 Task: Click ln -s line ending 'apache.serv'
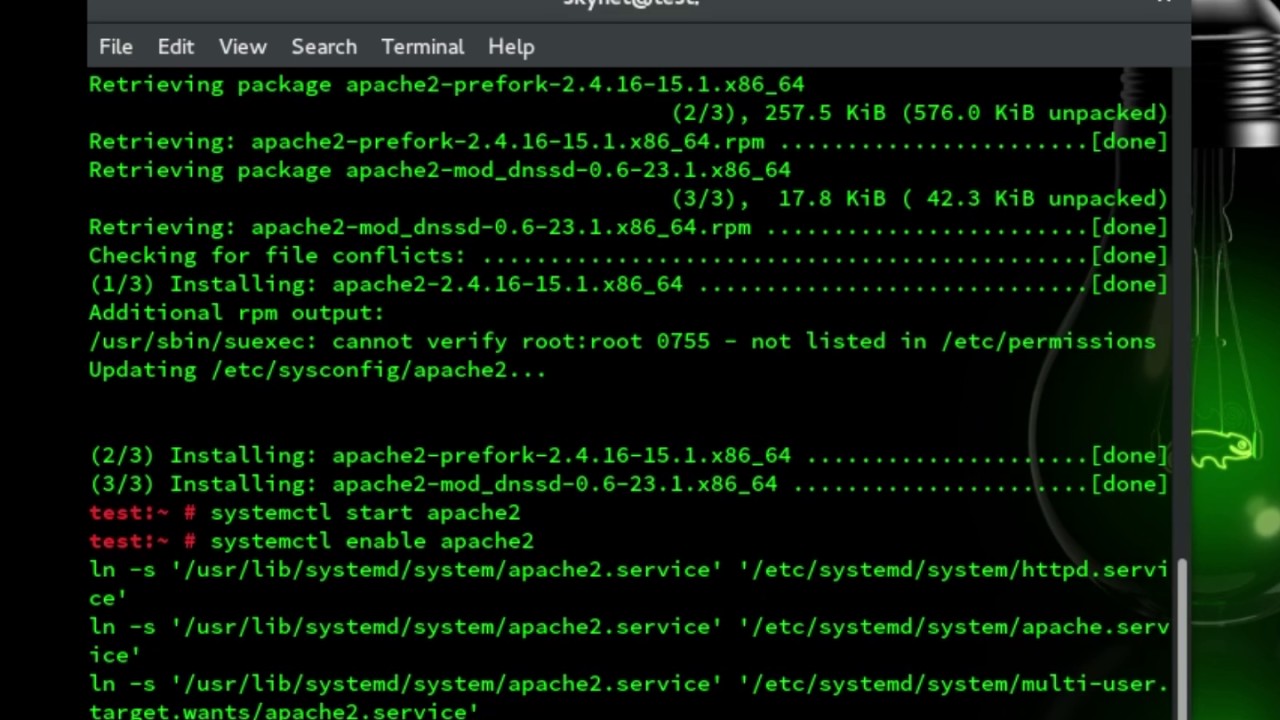[628, 627]
